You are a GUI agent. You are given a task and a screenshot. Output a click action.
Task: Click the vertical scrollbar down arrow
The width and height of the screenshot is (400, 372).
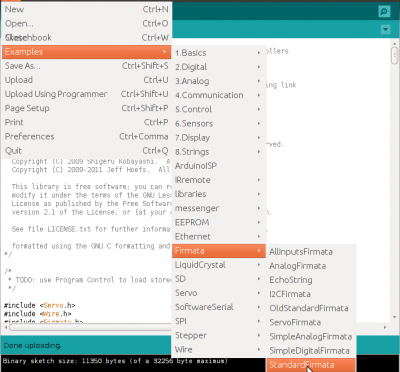pyautogui.click(x=395, y=317)
